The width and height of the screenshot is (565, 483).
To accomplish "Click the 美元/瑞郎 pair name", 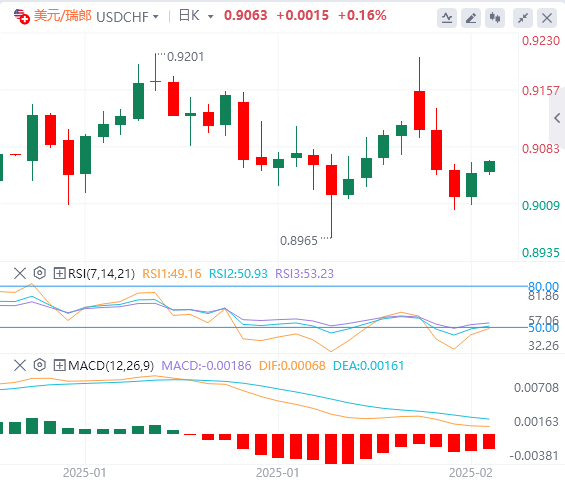I will coord(63,16).
